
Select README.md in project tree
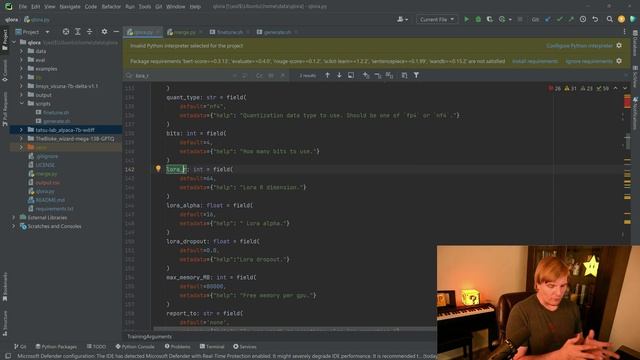(x=50, y=200)
